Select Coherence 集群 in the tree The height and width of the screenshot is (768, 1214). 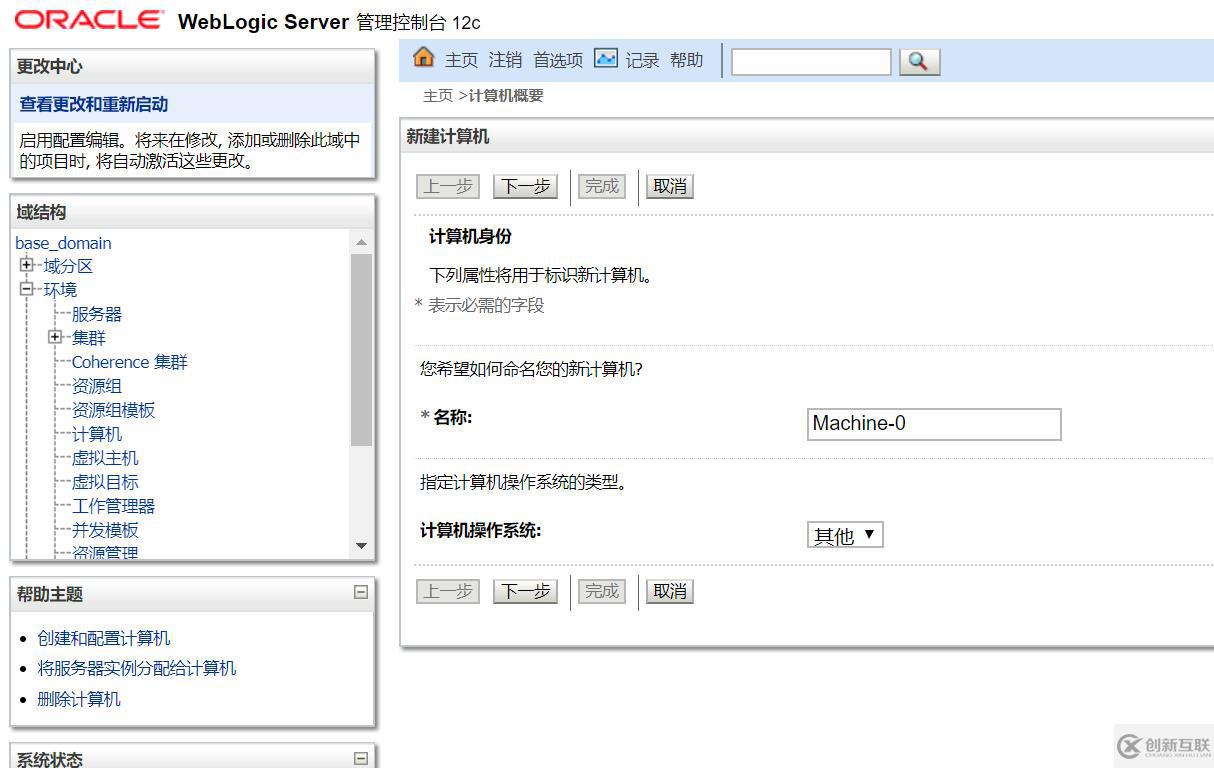pos(130,362)
